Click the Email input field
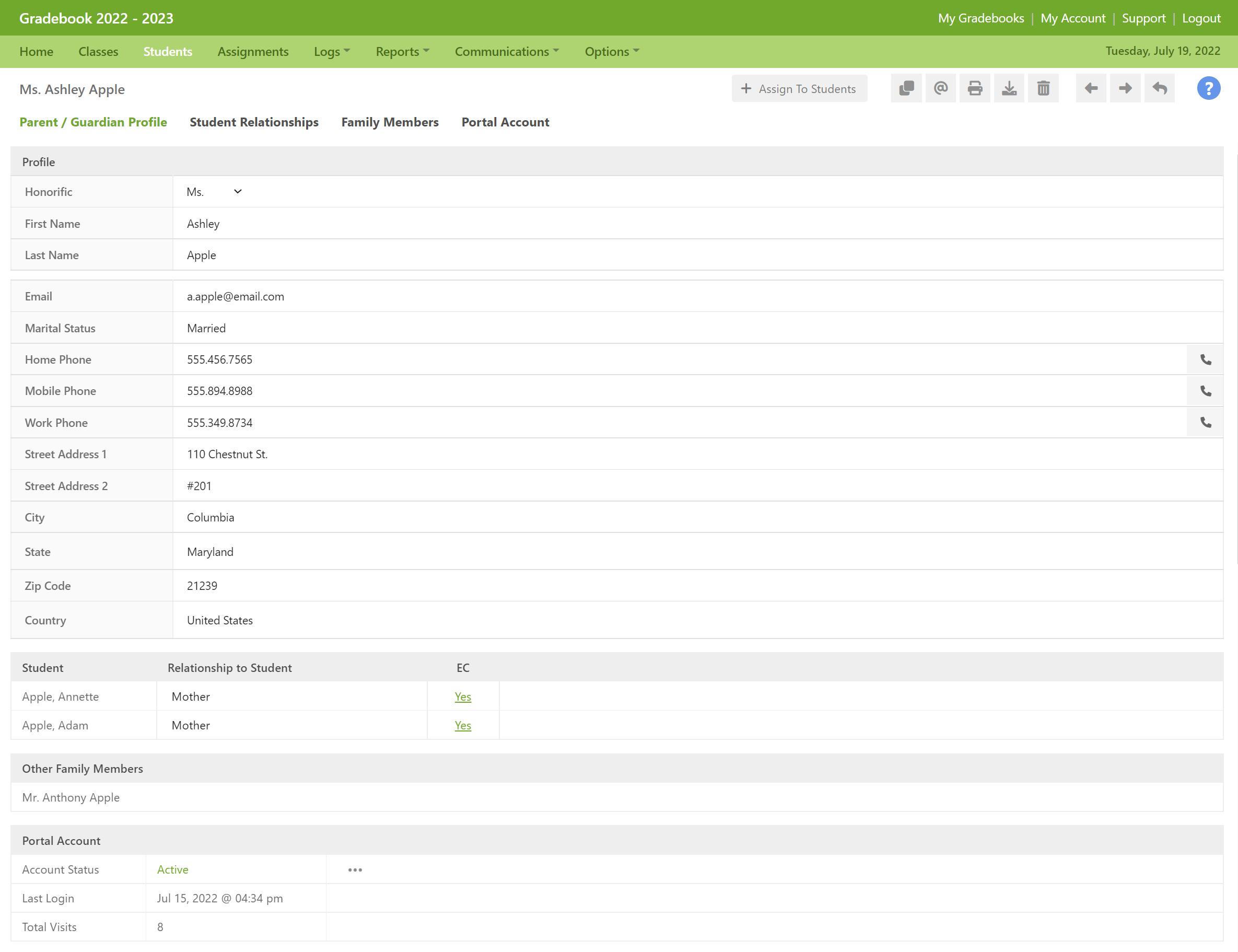Screen dimensions: 1238x952 [680, 296]
